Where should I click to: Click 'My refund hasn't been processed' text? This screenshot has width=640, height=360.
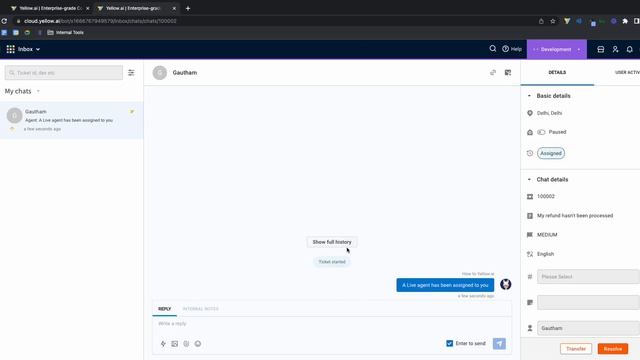pos(575,216)
